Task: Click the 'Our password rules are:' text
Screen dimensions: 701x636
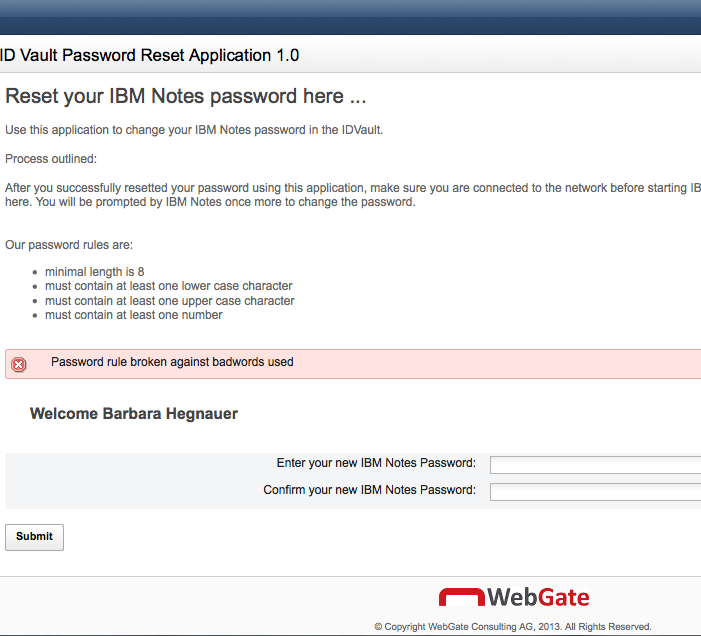Action: click(69, 245)
